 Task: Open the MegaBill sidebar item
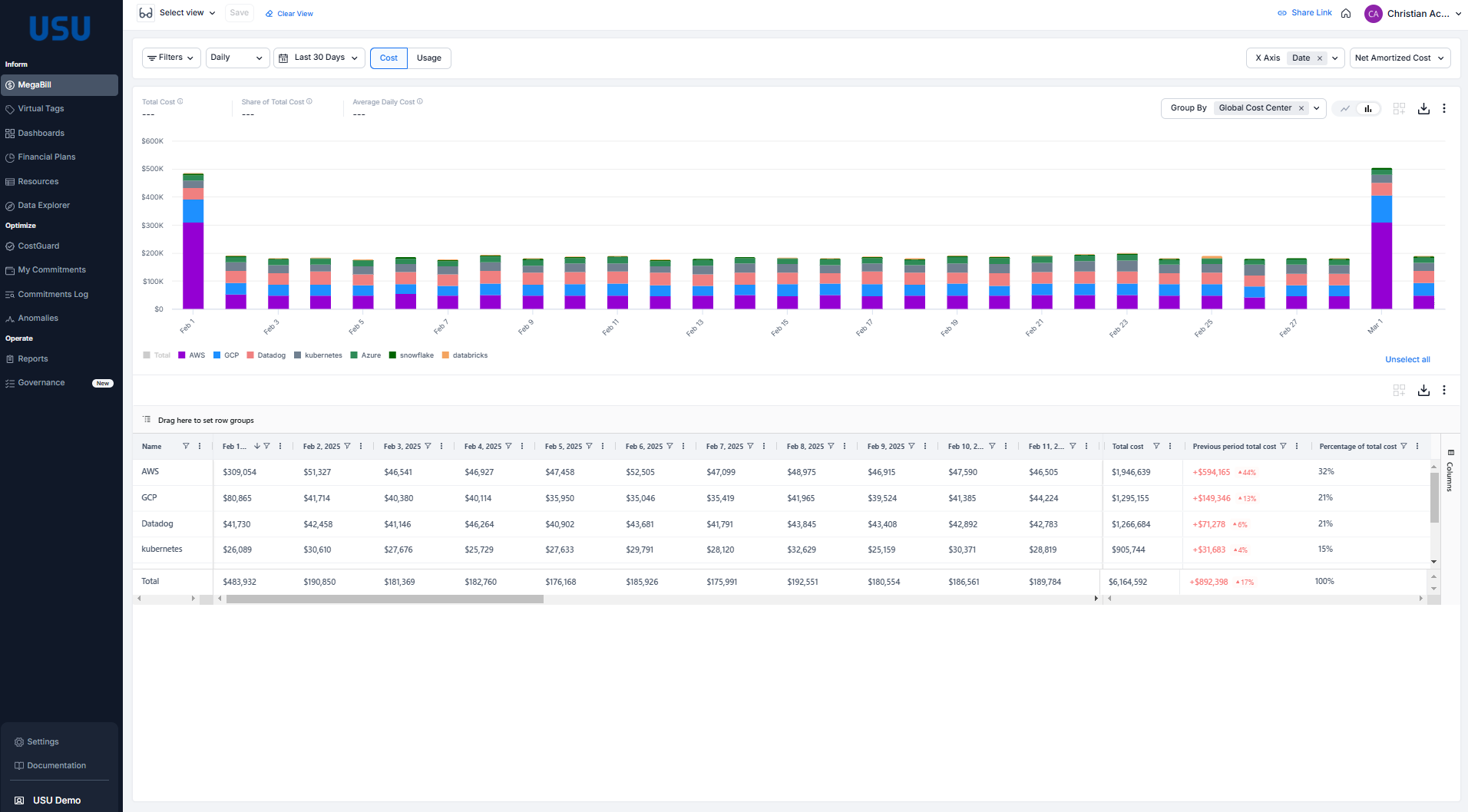tap(59, 85)
